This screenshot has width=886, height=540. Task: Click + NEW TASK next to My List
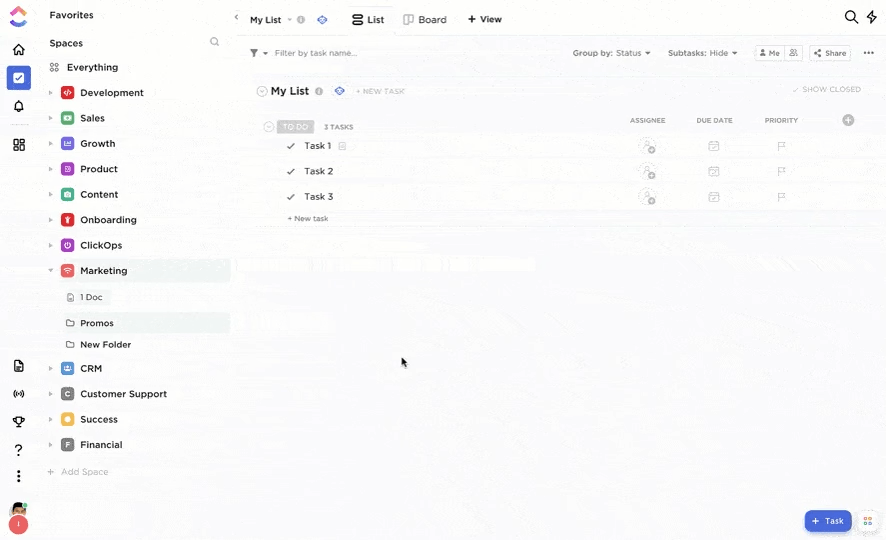[380, 92]
